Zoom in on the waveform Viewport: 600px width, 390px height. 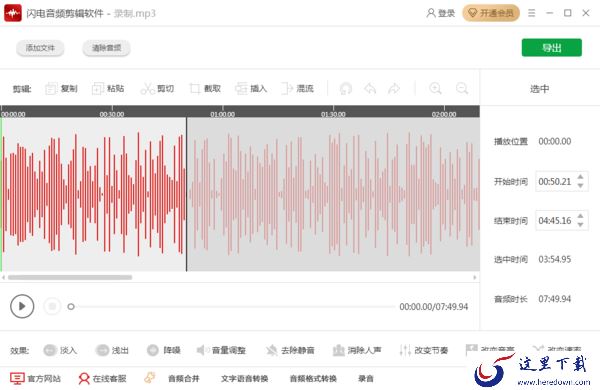pos(435,88)
